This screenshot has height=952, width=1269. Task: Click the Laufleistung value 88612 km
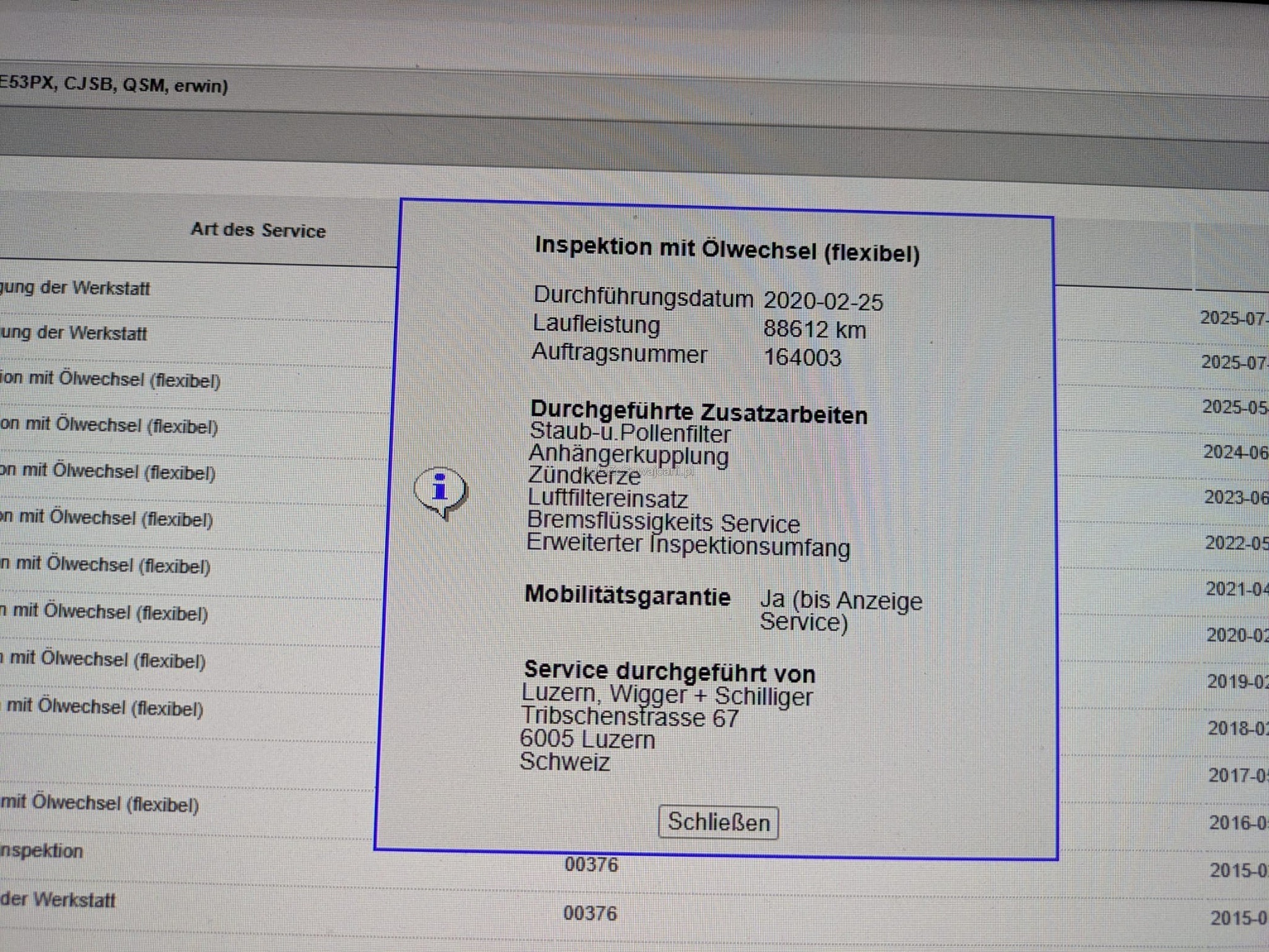(815, 330)
